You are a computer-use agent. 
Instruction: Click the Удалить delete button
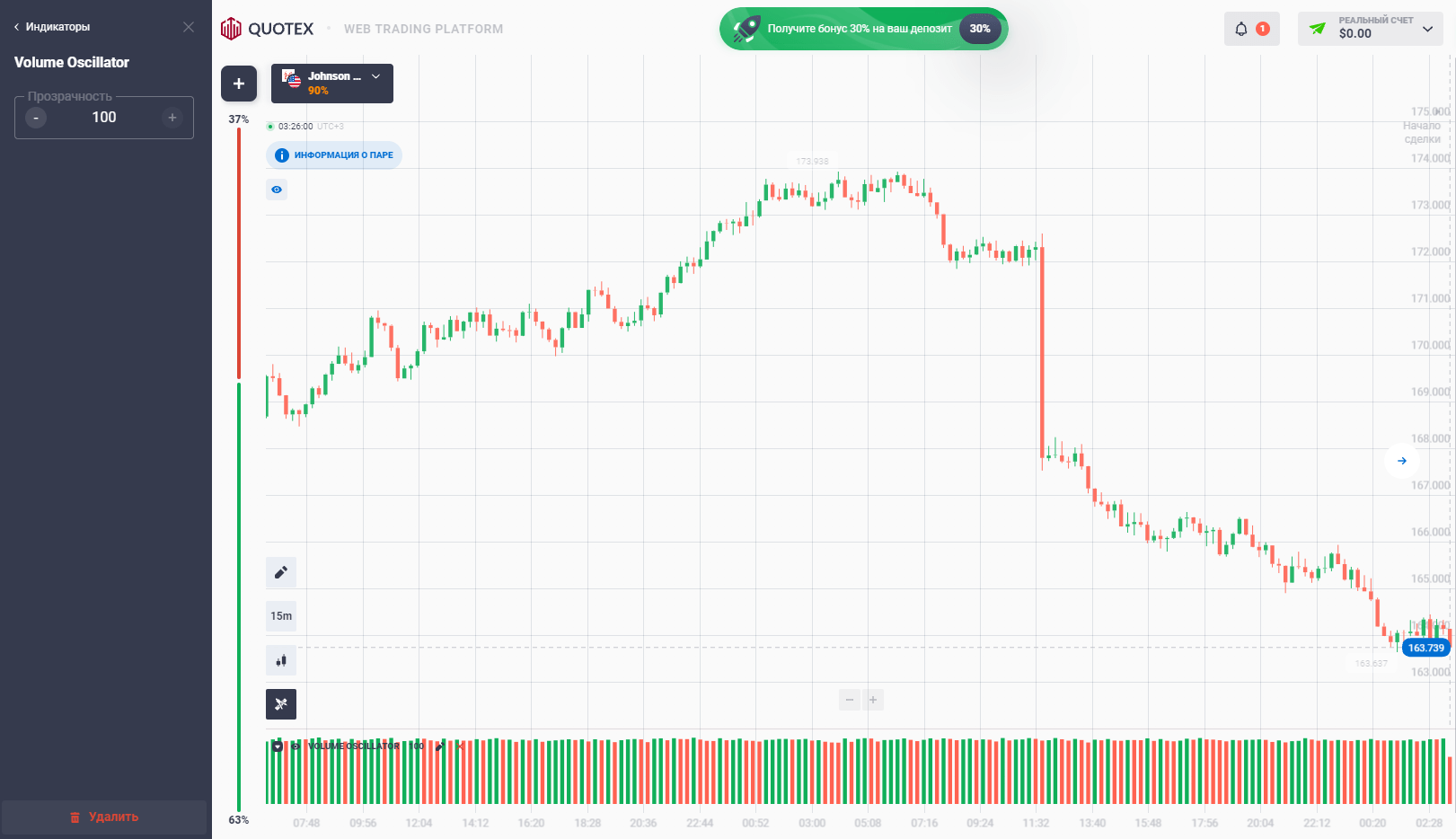tap(104, 817)
